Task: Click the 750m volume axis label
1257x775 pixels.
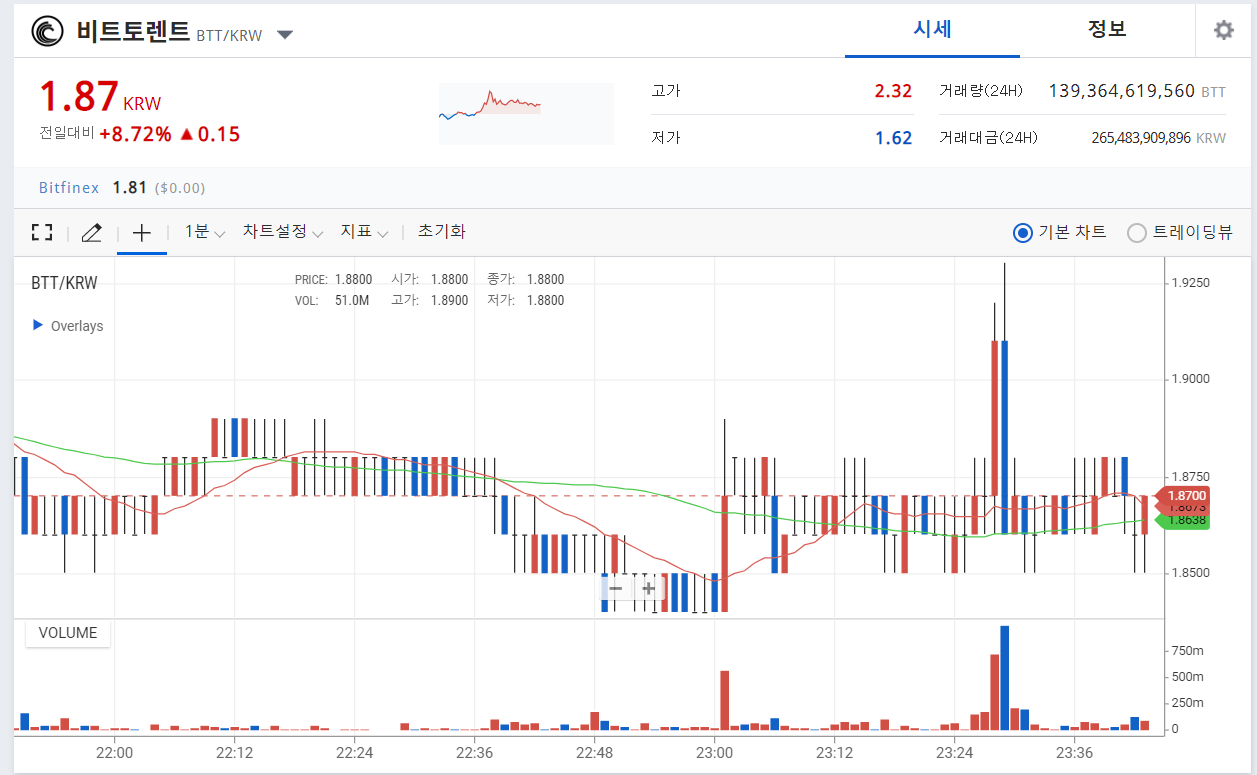Action: 1188,650
